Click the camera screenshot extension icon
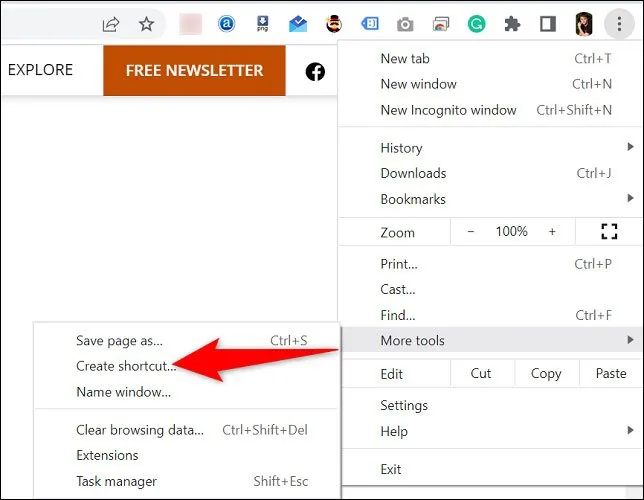Screen dimensions: 644x500 (405, 23)
